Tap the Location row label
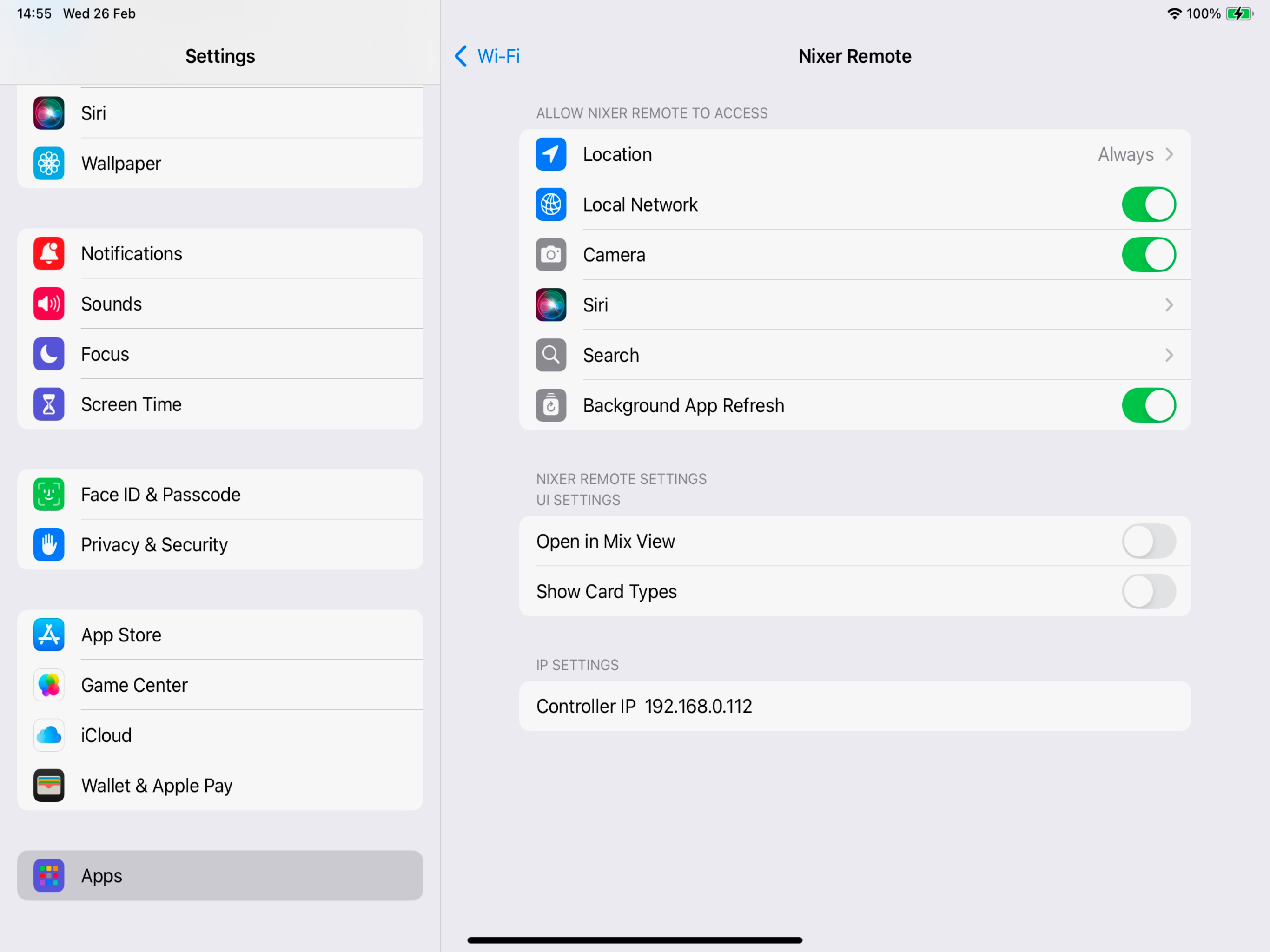The width and height of the screenshot is (1270, 952). click(617, 154)
